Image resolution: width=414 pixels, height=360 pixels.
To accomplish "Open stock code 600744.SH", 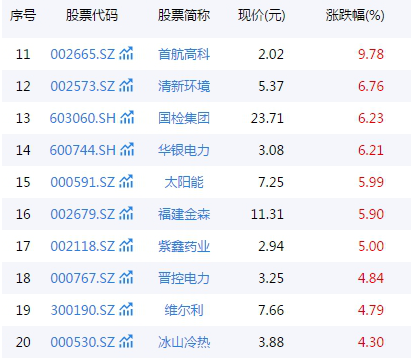I will tap(82, 150).
